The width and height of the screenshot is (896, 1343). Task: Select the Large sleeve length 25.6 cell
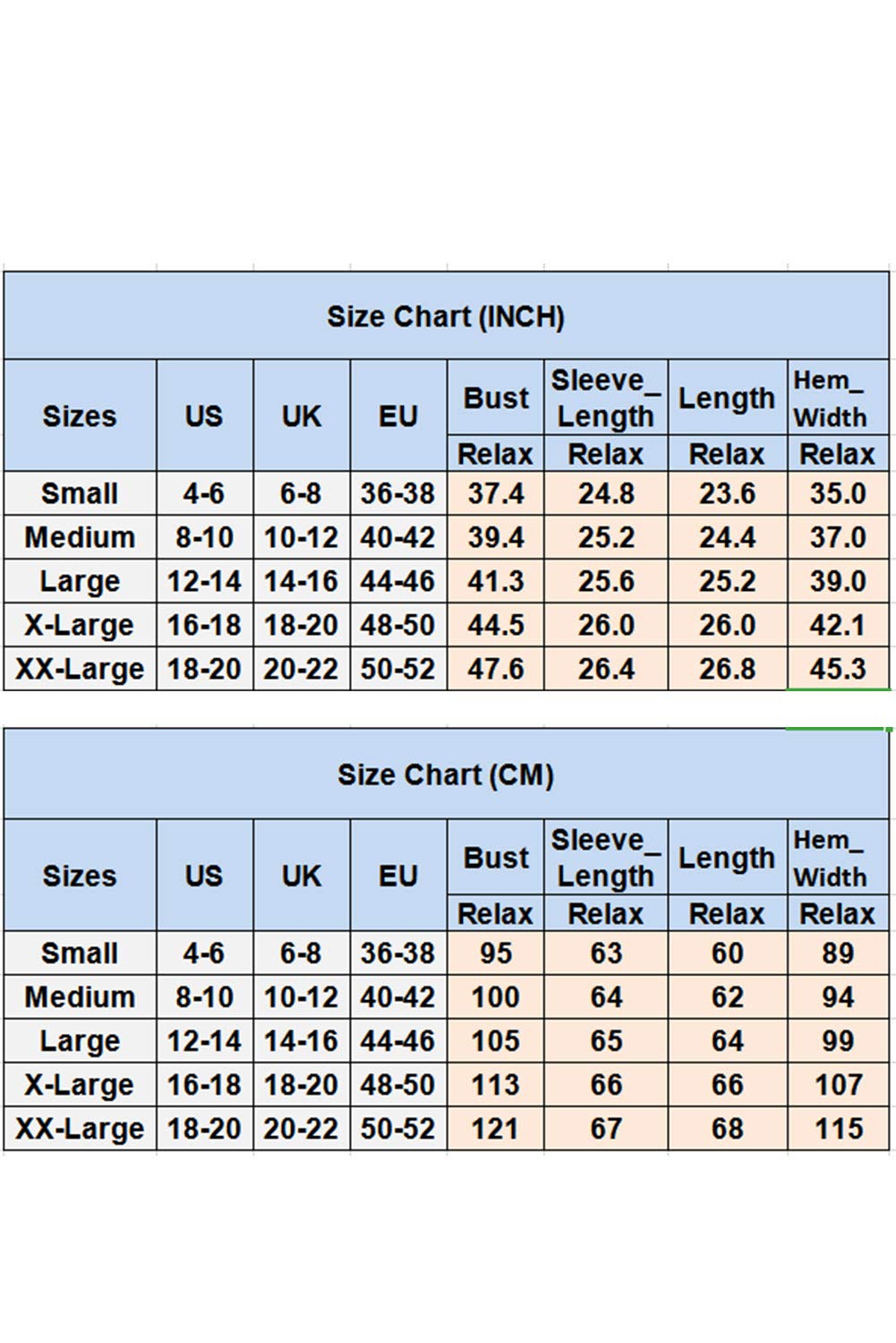606,581
